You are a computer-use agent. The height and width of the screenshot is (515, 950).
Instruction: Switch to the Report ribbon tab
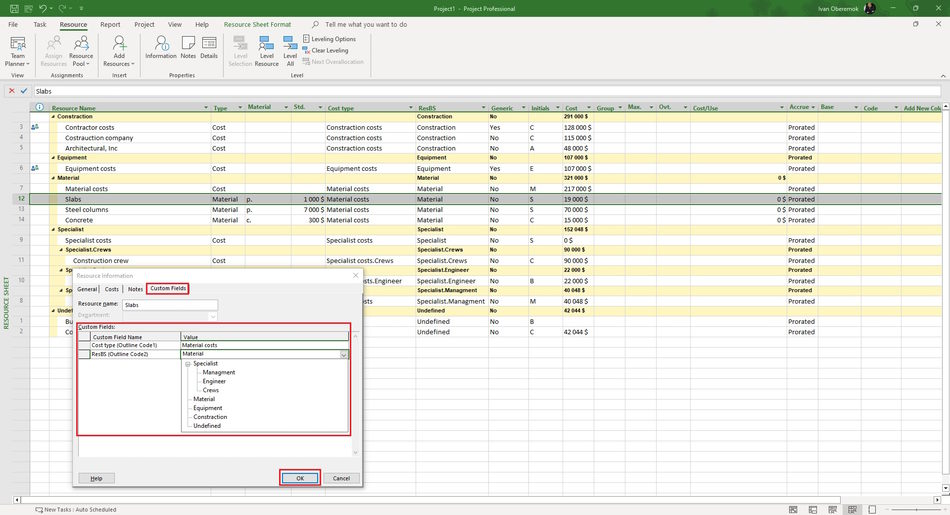pos(110,24)
